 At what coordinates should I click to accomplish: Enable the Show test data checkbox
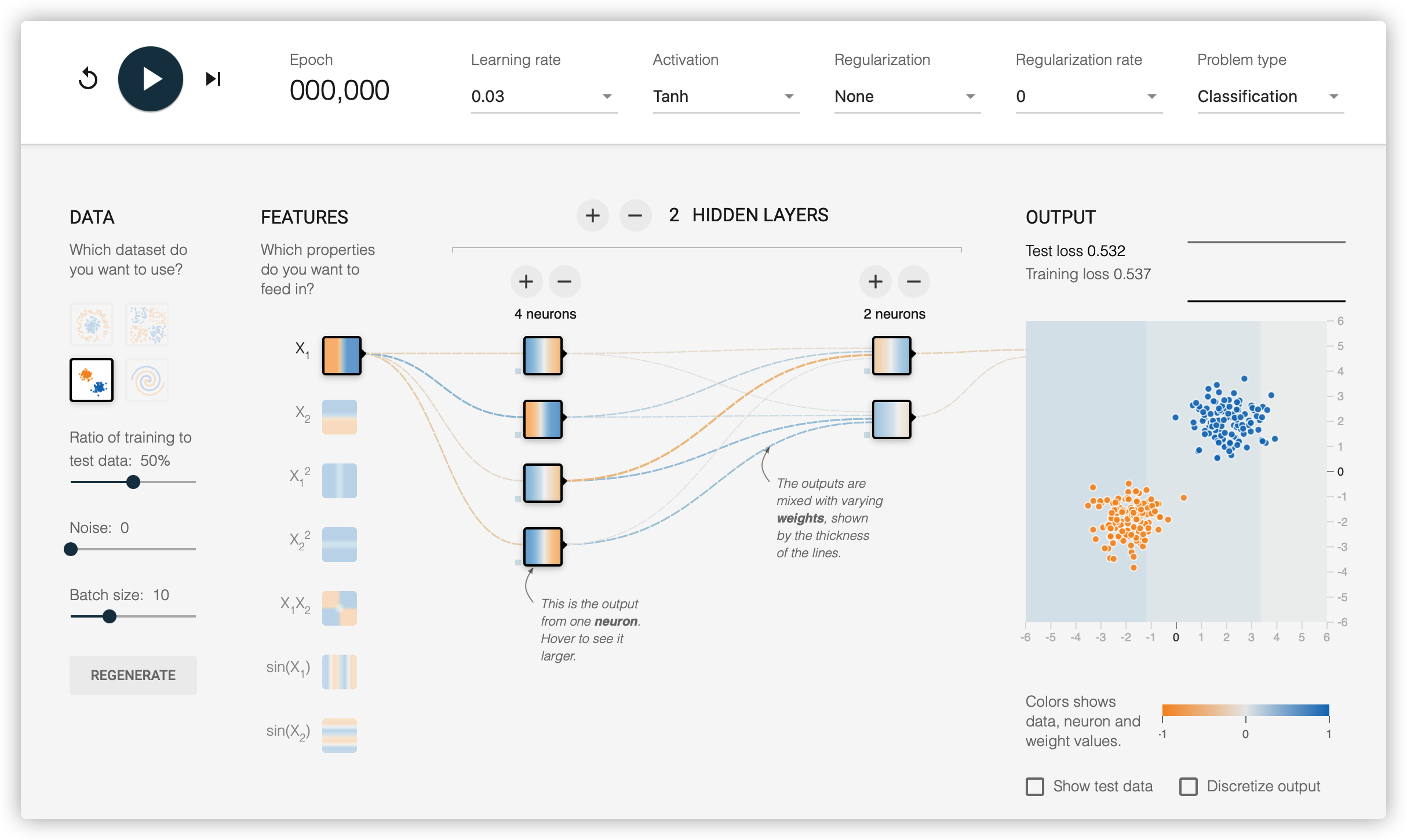point(1035,786)
